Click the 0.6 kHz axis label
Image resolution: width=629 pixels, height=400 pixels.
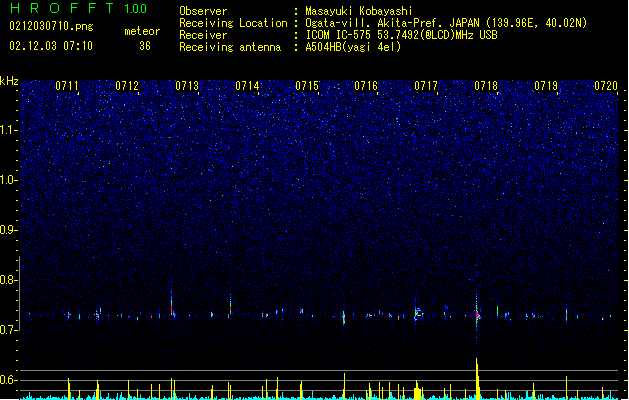pyautogui.click(x=9, y=380)
